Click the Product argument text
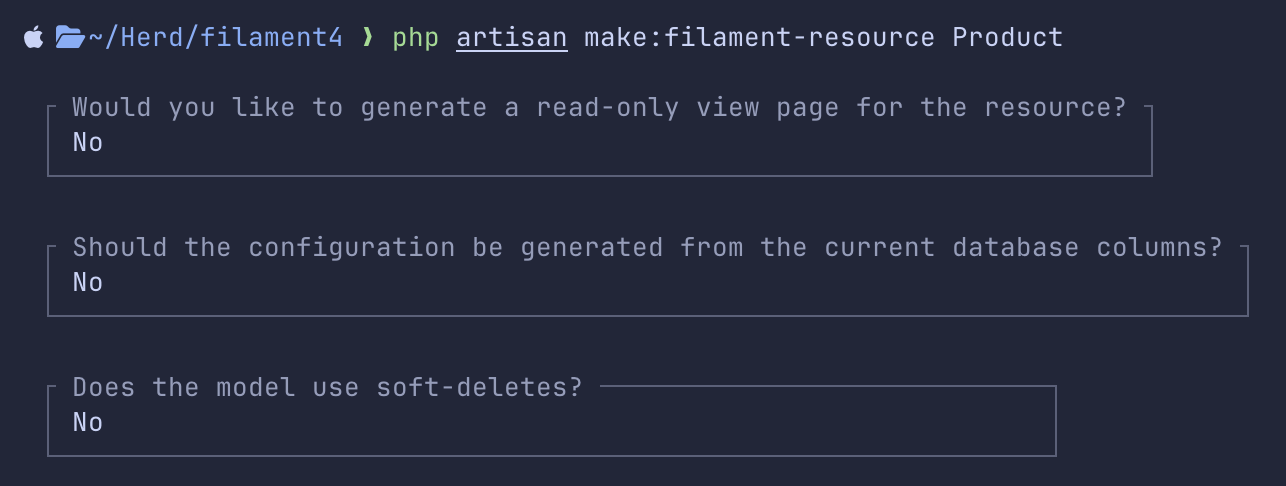 pyautogui.click(x=1008, y=38)
